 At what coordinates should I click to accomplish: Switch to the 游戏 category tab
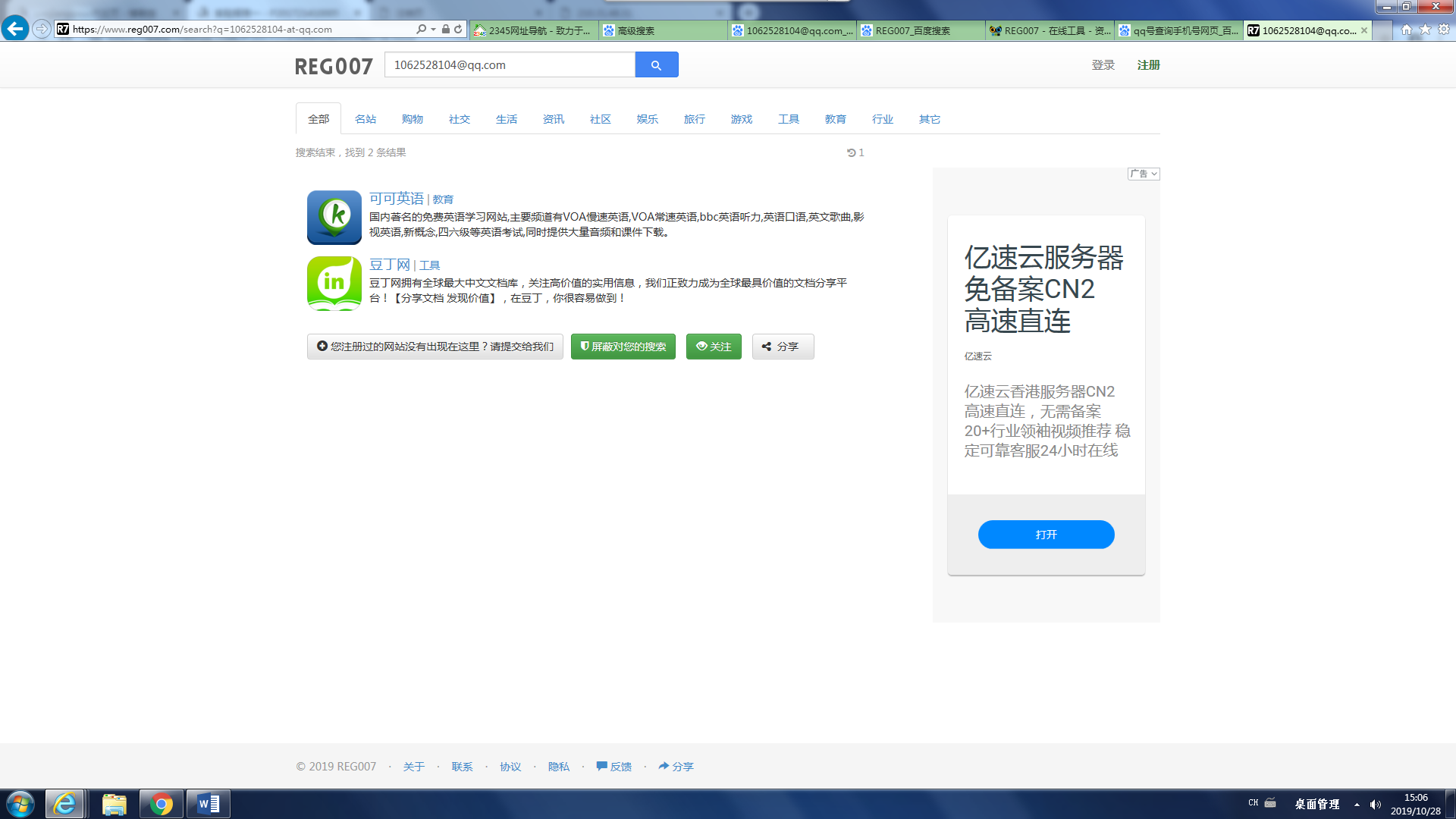741,119
